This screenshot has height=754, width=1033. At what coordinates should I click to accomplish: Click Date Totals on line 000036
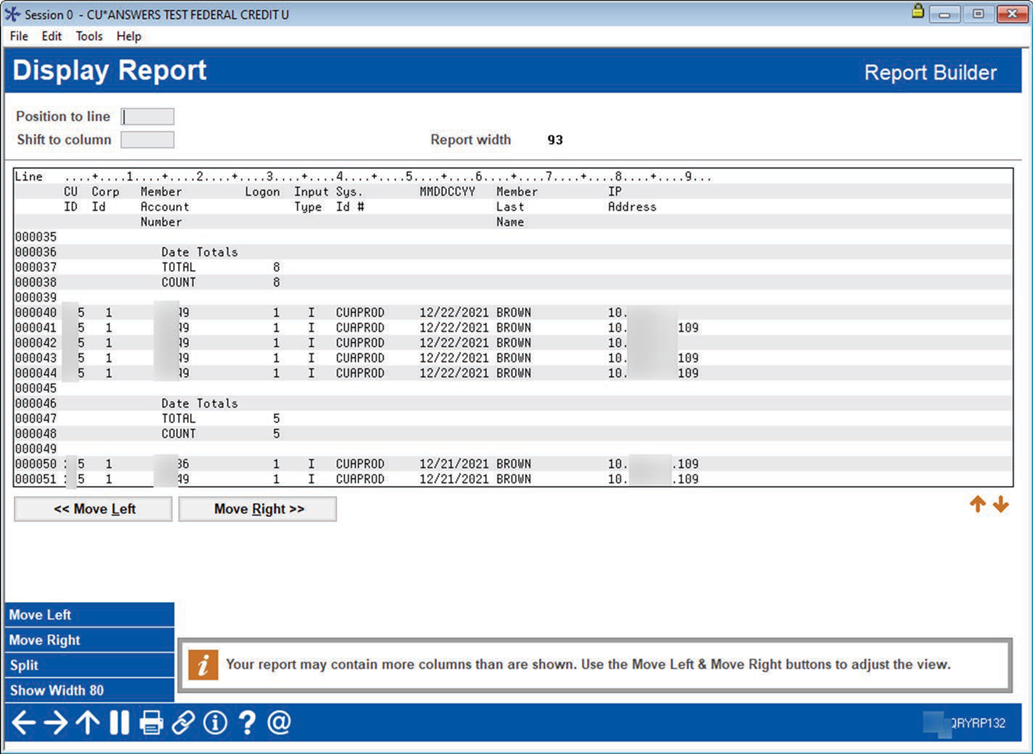tap(200, 252)
